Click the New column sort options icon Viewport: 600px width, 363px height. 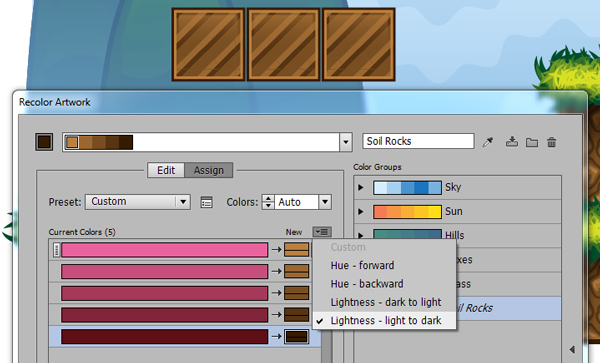[x=322, y=232]
